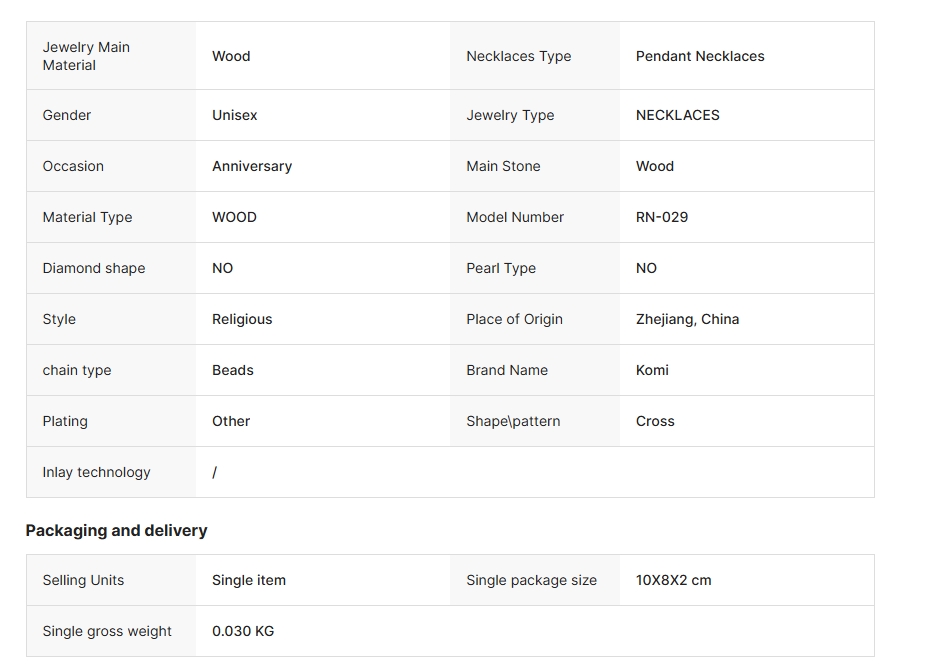Click the 0.030 KG gross weight value
The height and width of the screenshot is (665, 935).
pos(243,631)
